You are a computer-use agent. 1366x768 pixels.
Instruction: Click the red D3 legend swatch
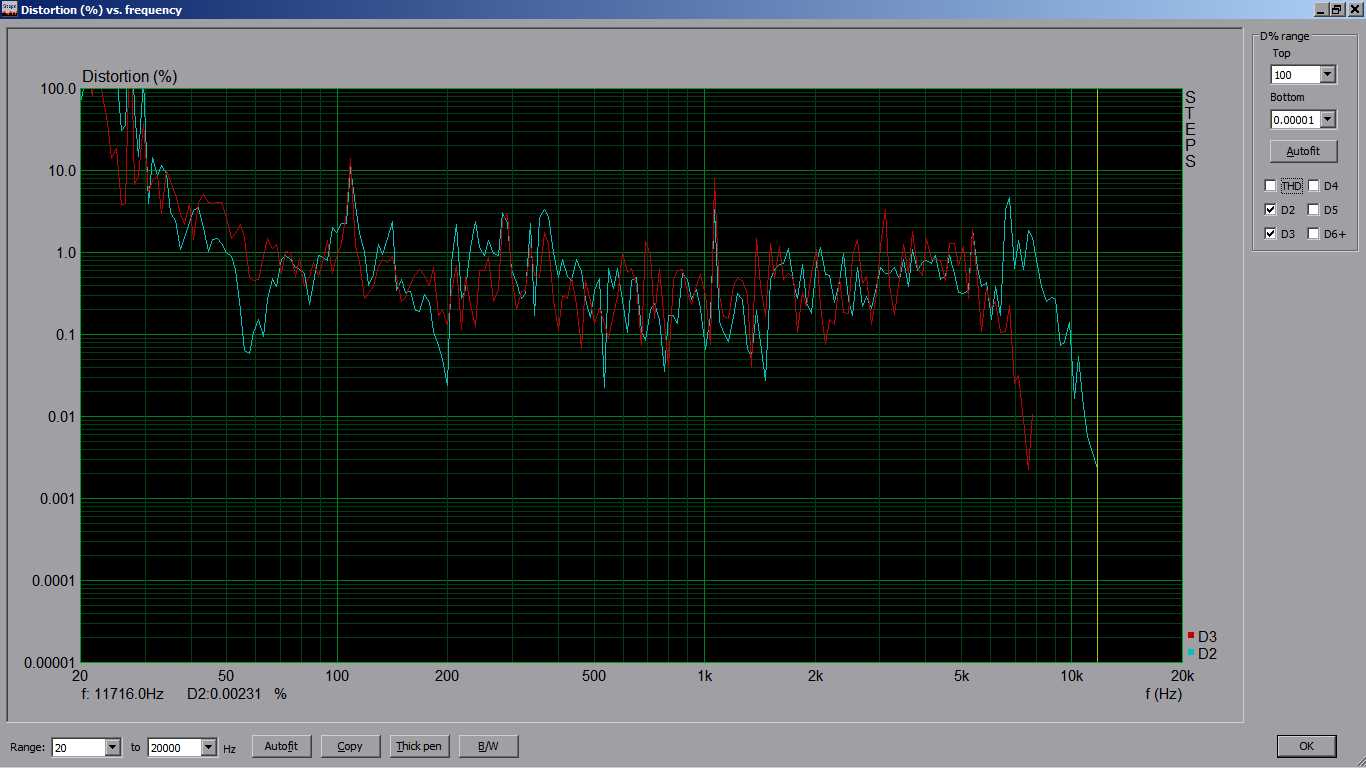pos(1191,636)
